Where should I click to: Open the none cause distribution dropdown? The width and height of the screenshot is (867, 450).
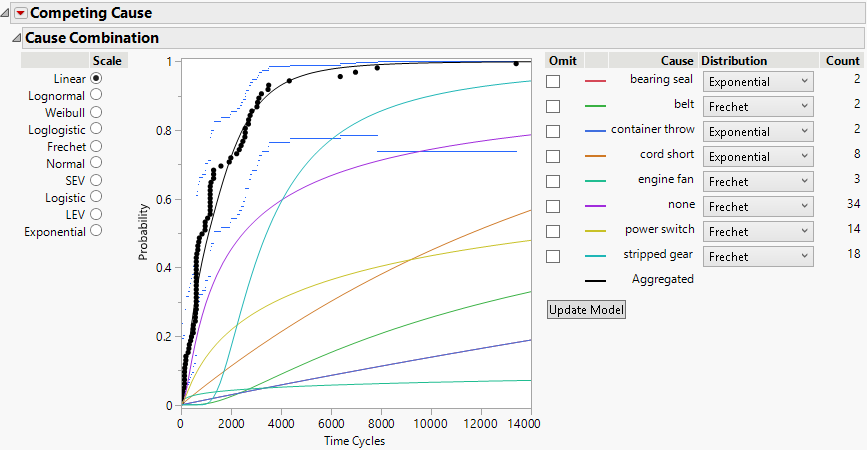pos(757,206)
